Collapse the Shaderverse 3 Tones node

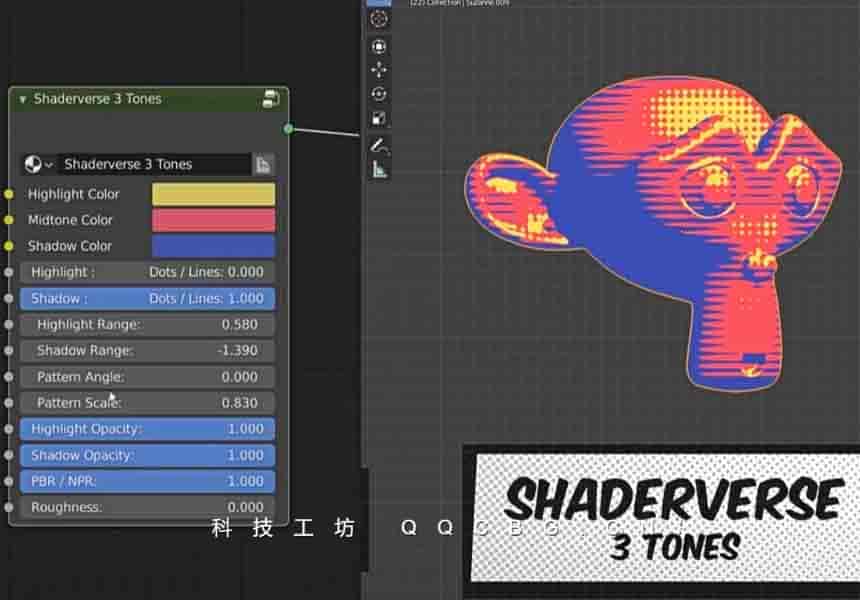(23, 99)
